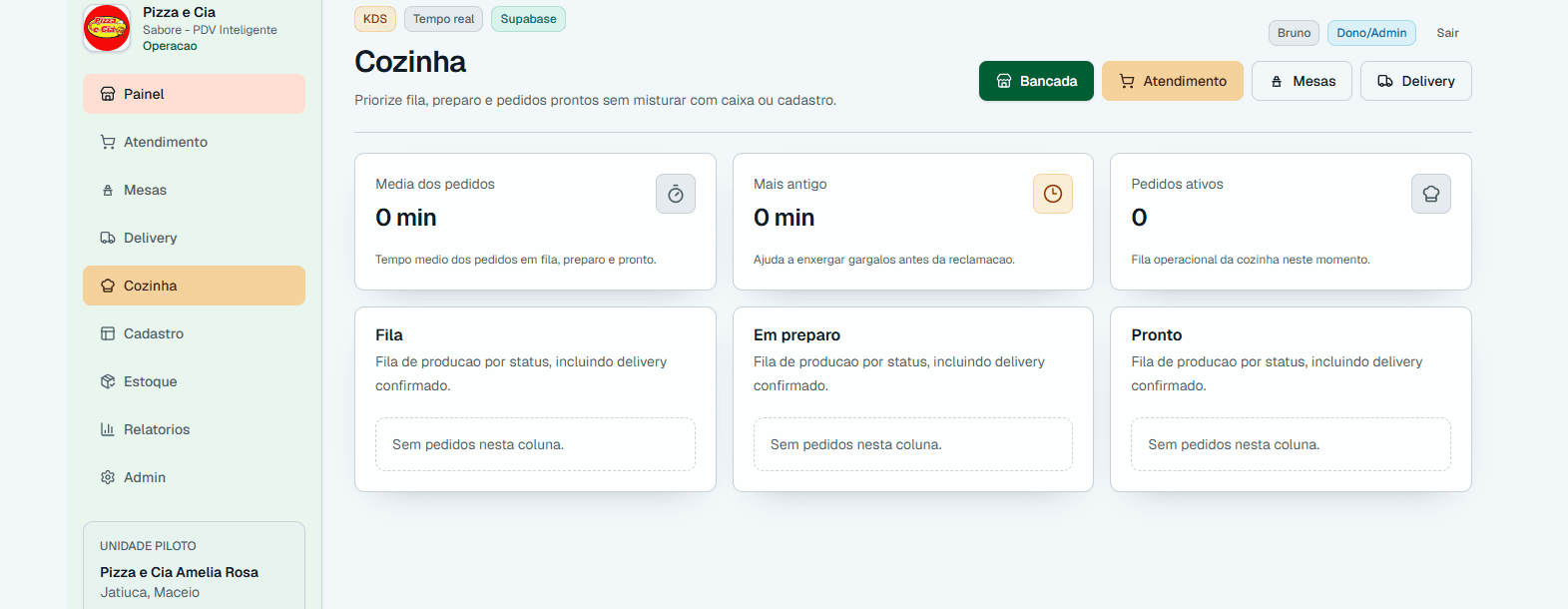The width and height of the screenshot is (1568, 609).
Task: Open Estoque in the sidebar
Action: (x=194, y=381)
